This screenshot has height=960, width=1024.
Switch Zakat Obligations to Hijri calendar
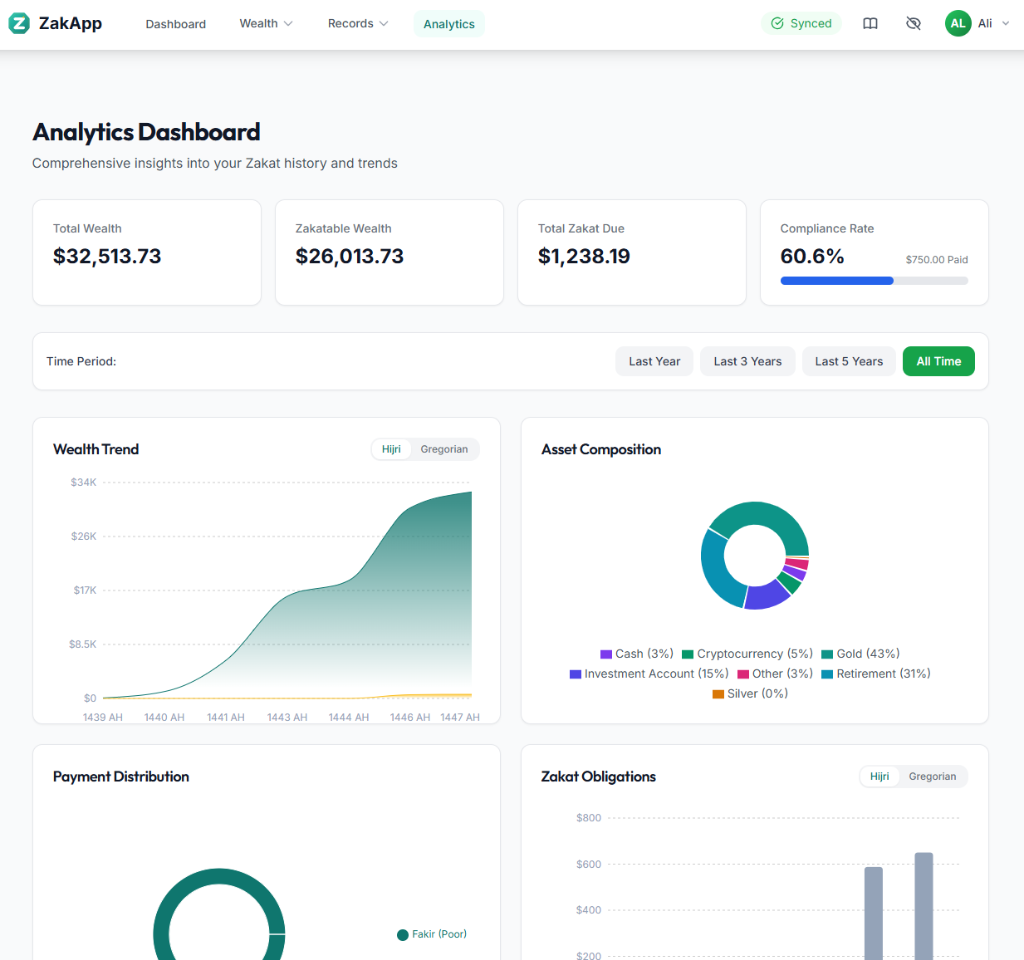tap(878, 776)
